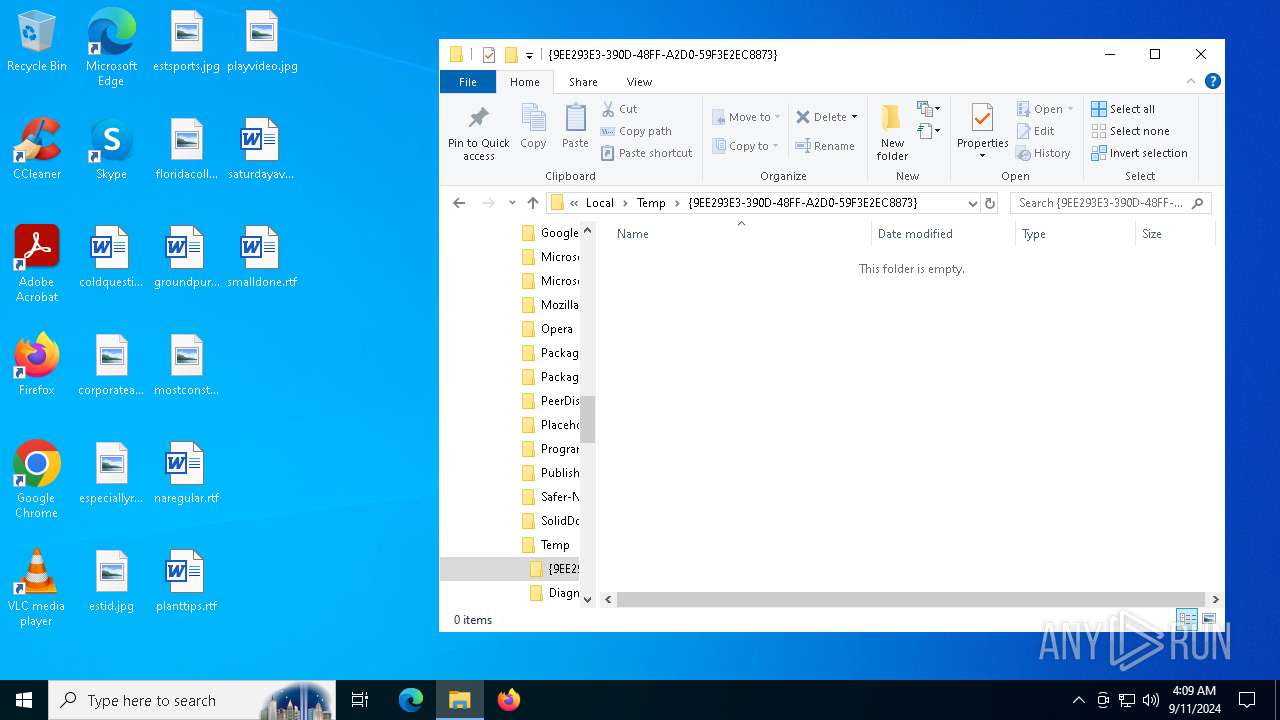Refresh the folder from the address bar
This screenshot has height=720, width=1280.
point(990,203)
